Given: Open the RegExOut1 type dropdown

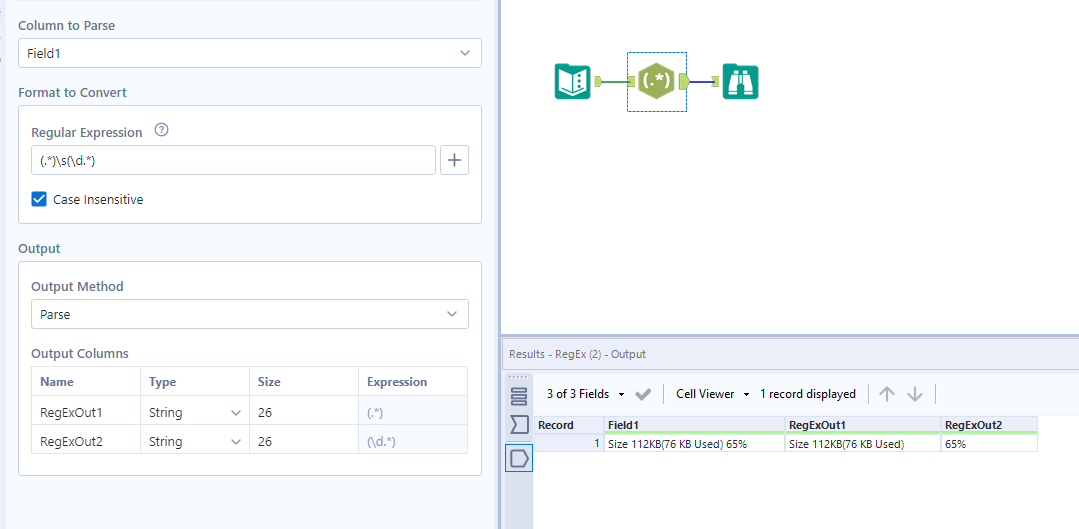Looking at the screenshot, I should click(195, 412).
